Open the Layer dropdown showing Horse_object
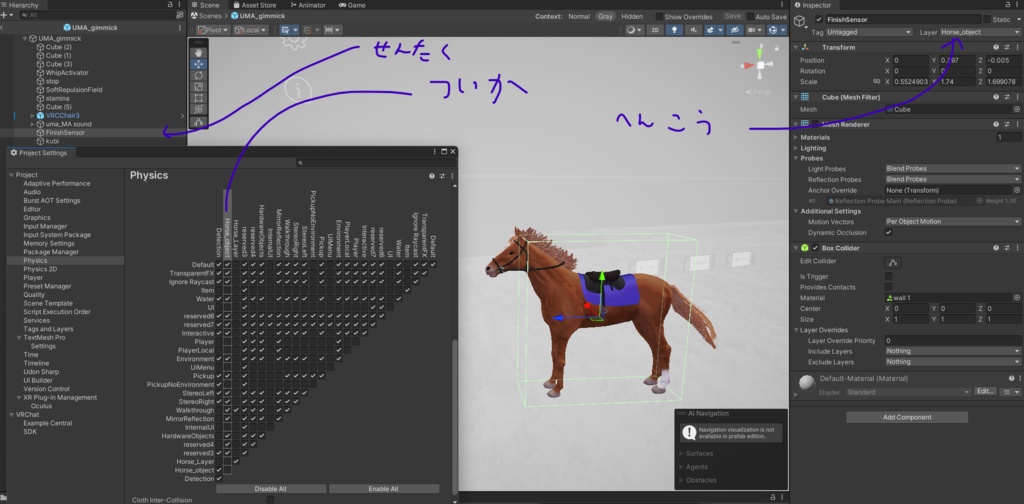 click(x=980, y=32)
